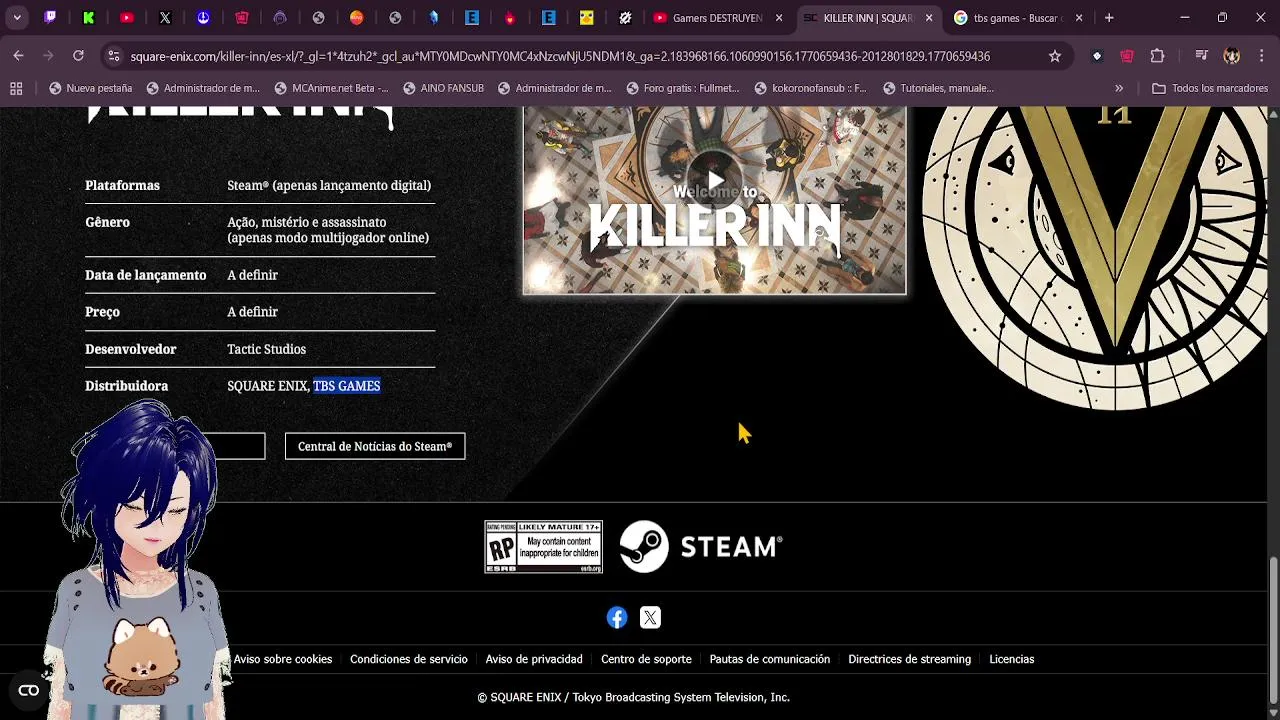The width and height of the screenshot is (1280, 720).
Task: Close the 'tbs games' Google tab
Action: coord(1079,18)
